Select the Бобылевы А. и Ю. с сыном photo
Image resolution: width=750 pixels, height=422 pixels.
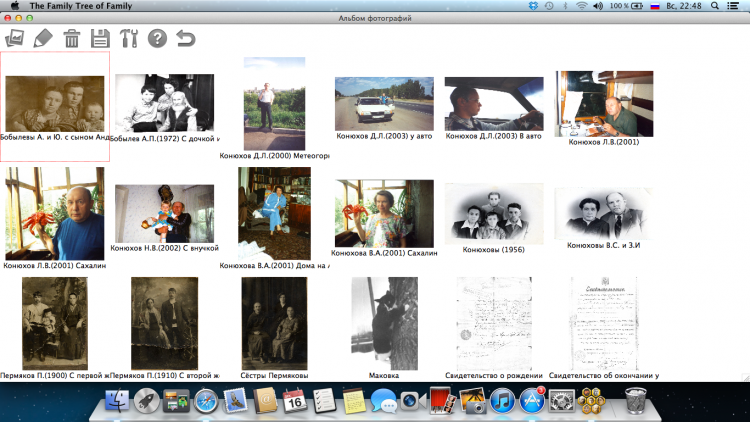55,103
